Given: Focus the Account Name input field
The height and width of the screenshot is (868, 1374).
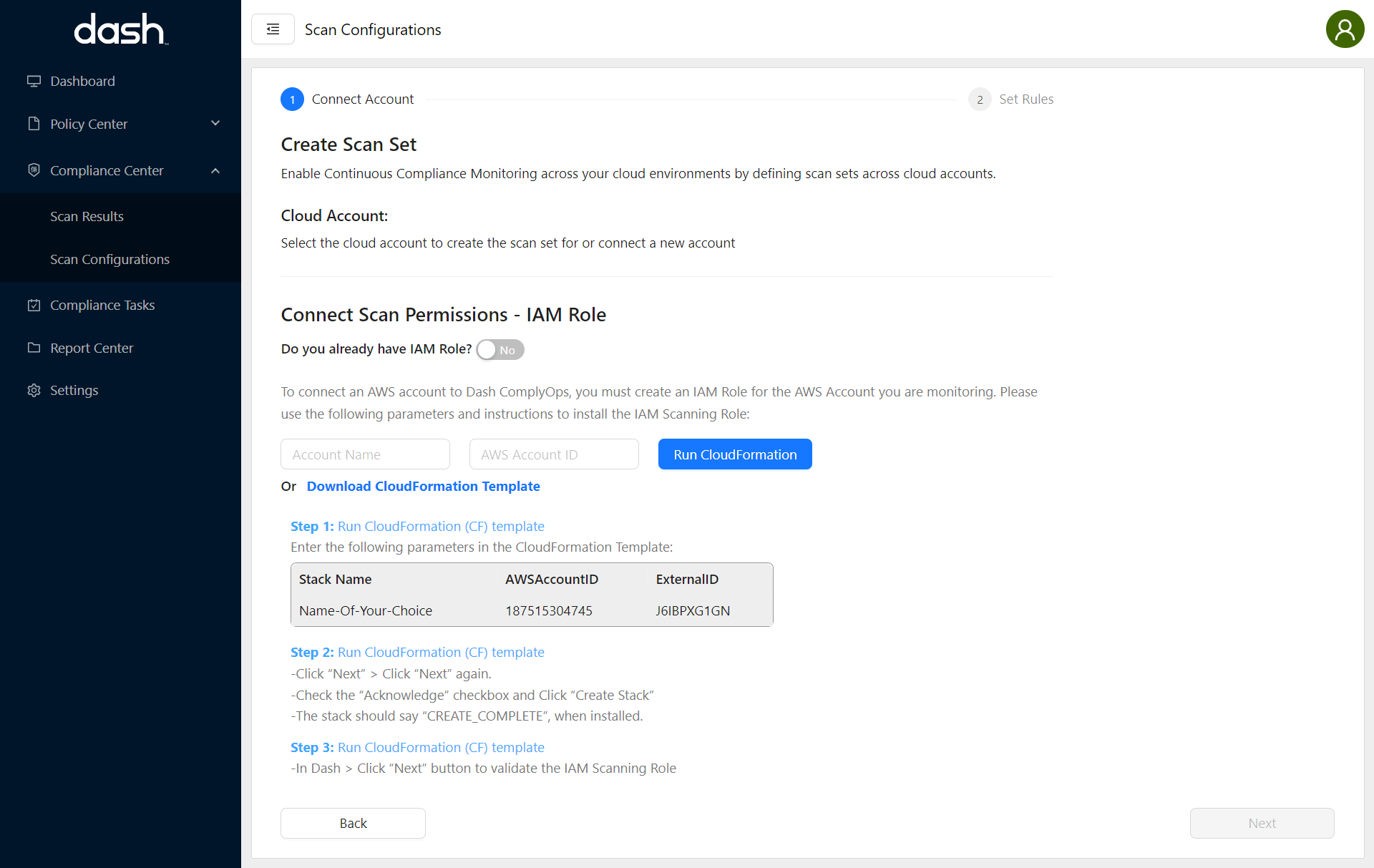Looking at the screenshot, I should (365, 454).
